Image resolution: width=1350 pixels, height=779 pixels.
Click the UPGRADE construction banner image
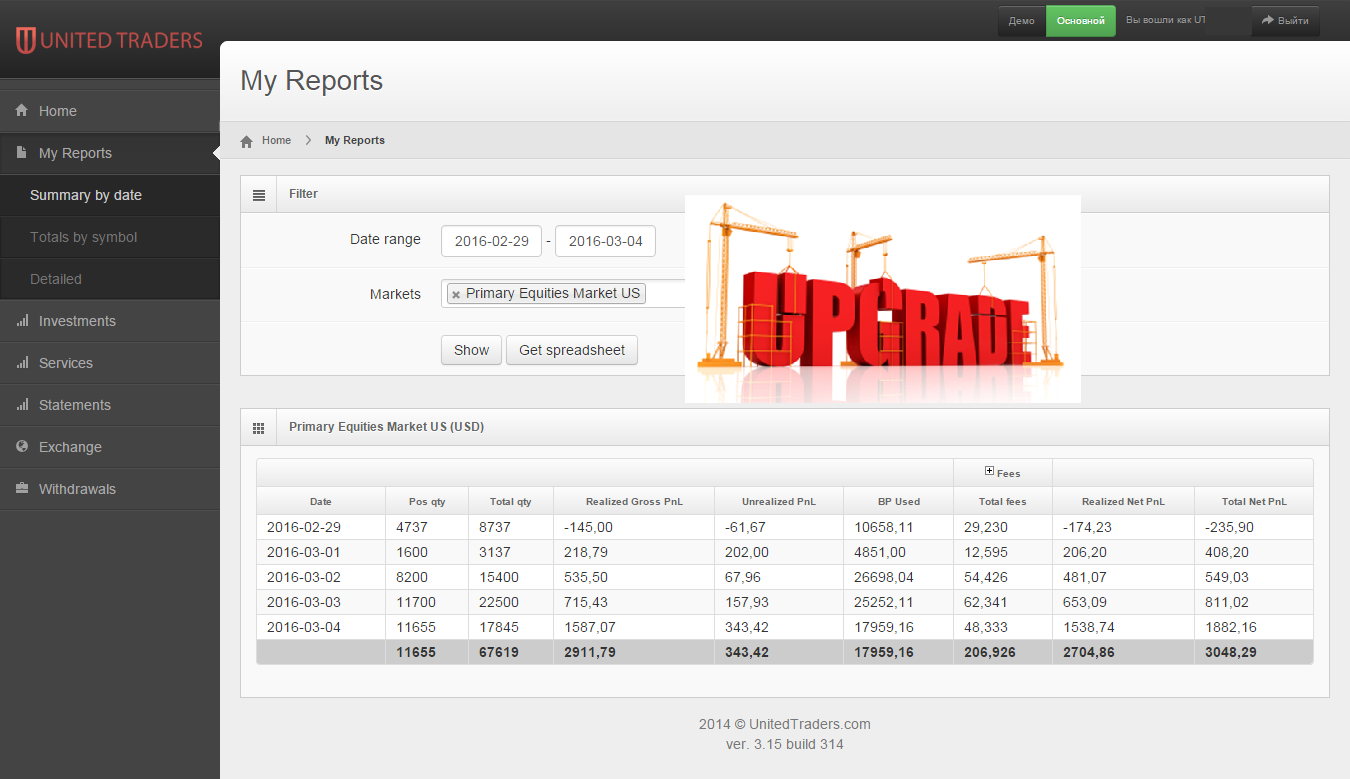point(883,299)
